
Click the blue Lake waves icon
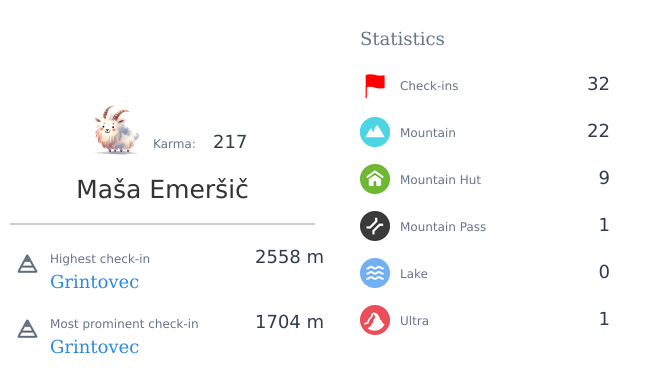(x=375, y=273)
